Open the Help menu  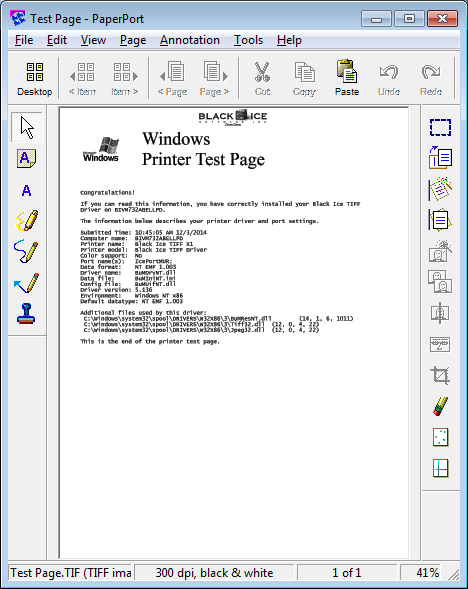(x=289, y=40)
